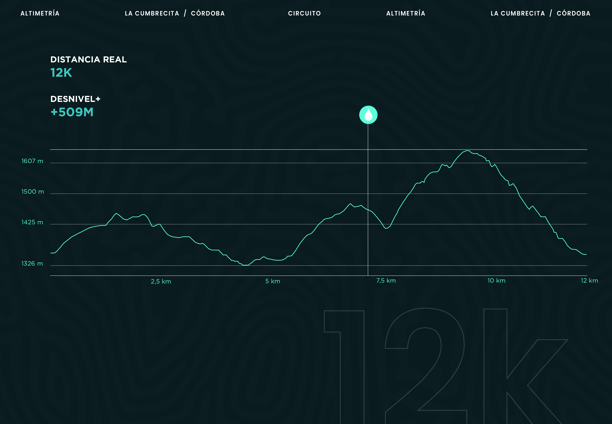Click the 2,5 km axis label
The height and width of the screenshot is (424, 612).
click(161, 281)
